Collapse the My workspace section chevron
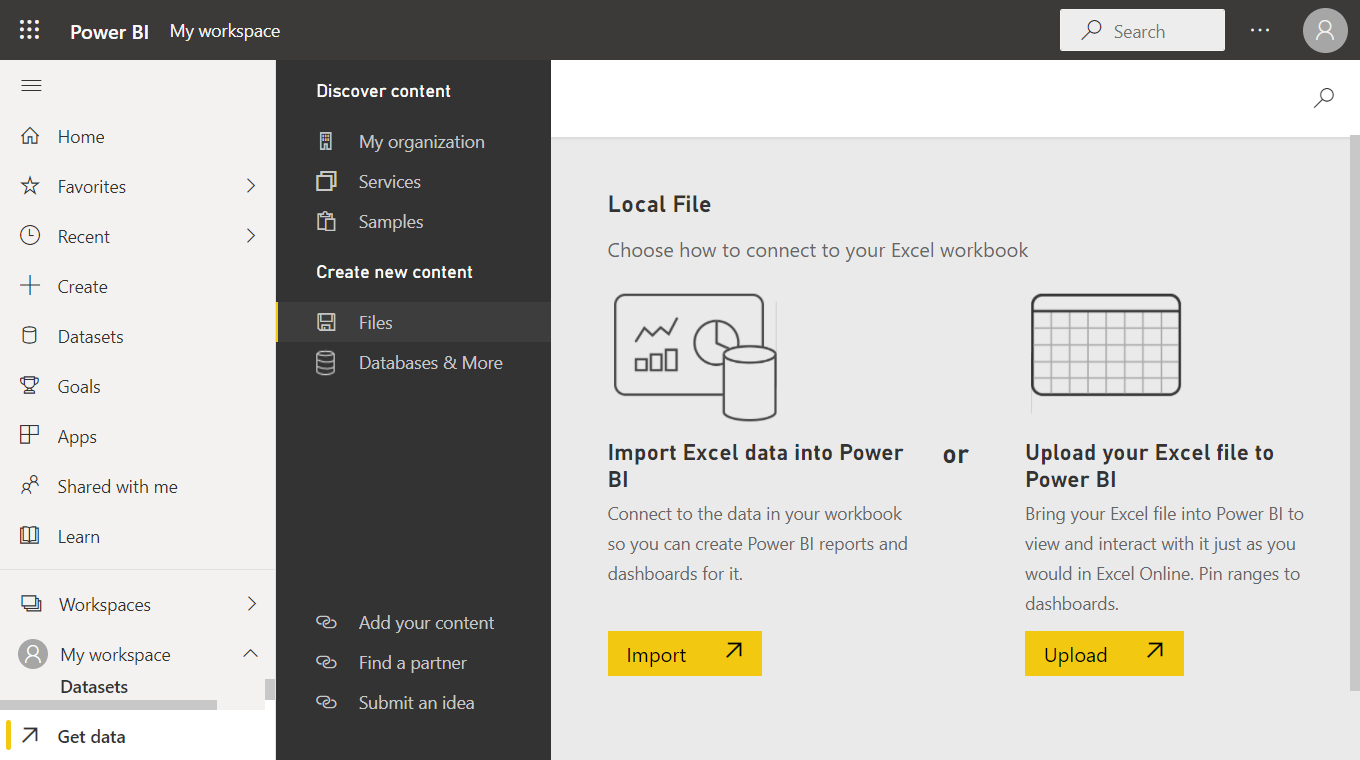 pyautogui.click(x=251, y=654)
